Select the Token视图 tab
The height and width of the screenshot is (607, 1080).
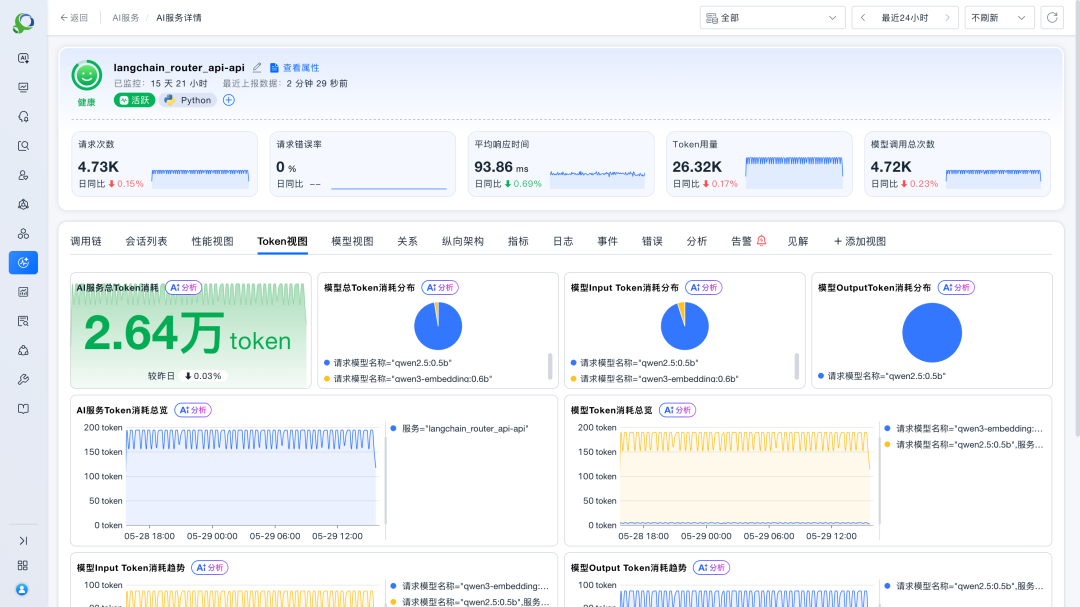[282, 241]
